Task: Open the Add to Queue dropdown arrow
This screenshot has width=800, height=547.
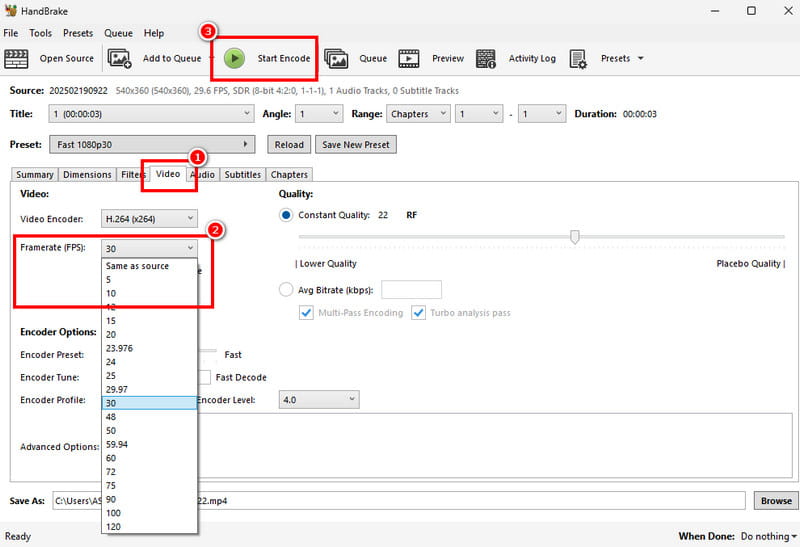Action: click(212, 58)
